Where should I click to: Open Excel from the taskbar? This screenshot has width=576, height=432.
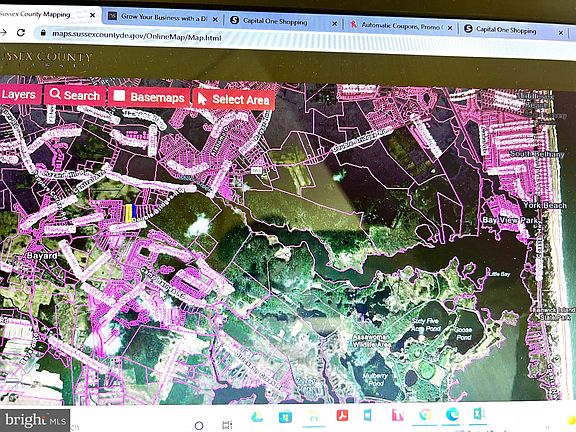478,414
